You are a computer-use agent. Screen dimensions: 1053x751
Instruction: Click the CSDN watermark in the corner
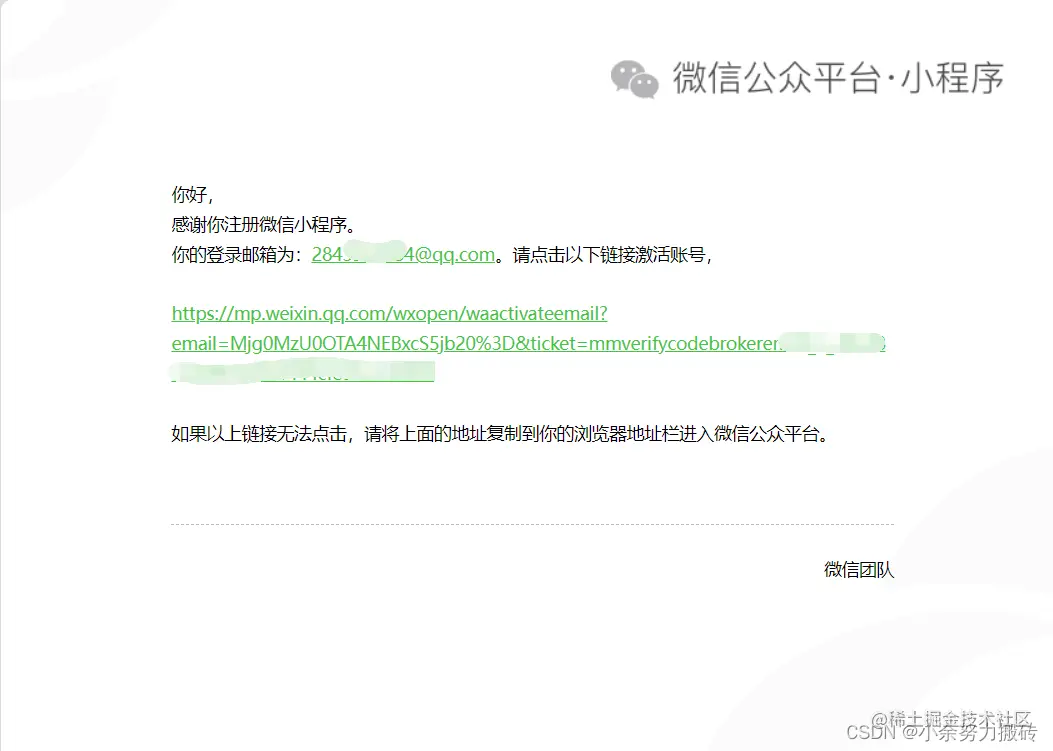click(871, 732)
